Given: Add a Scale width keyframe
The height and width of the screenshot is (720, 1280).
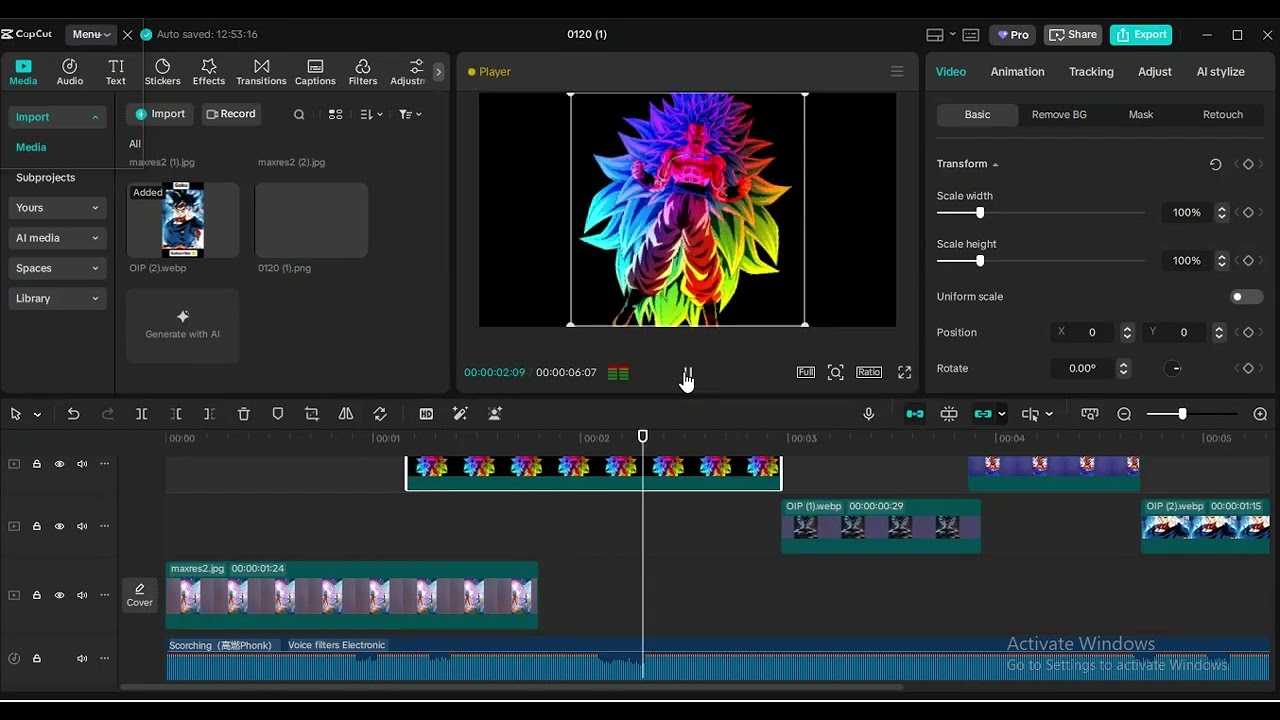Looking at the screenshot, I should [1248, 213].
